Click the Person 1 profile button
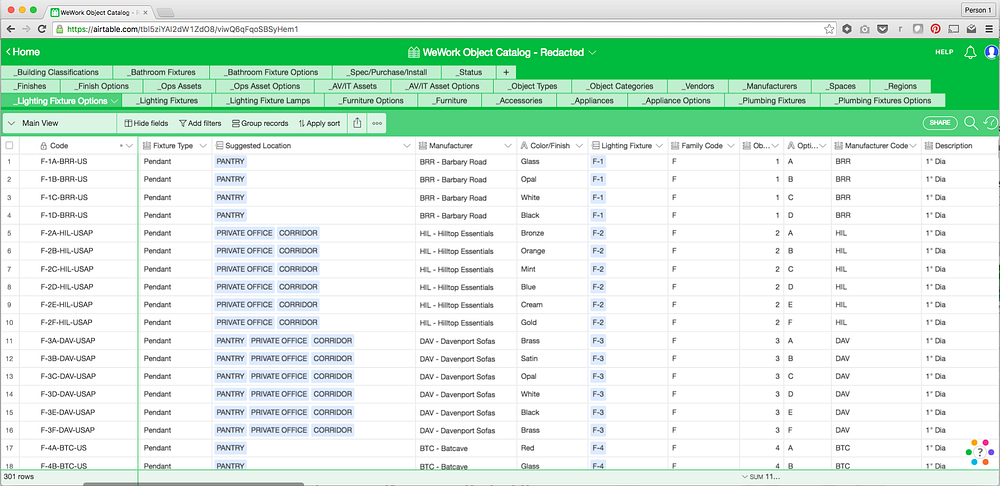Viewport: 1000px width, 486px height. point(978,10)
